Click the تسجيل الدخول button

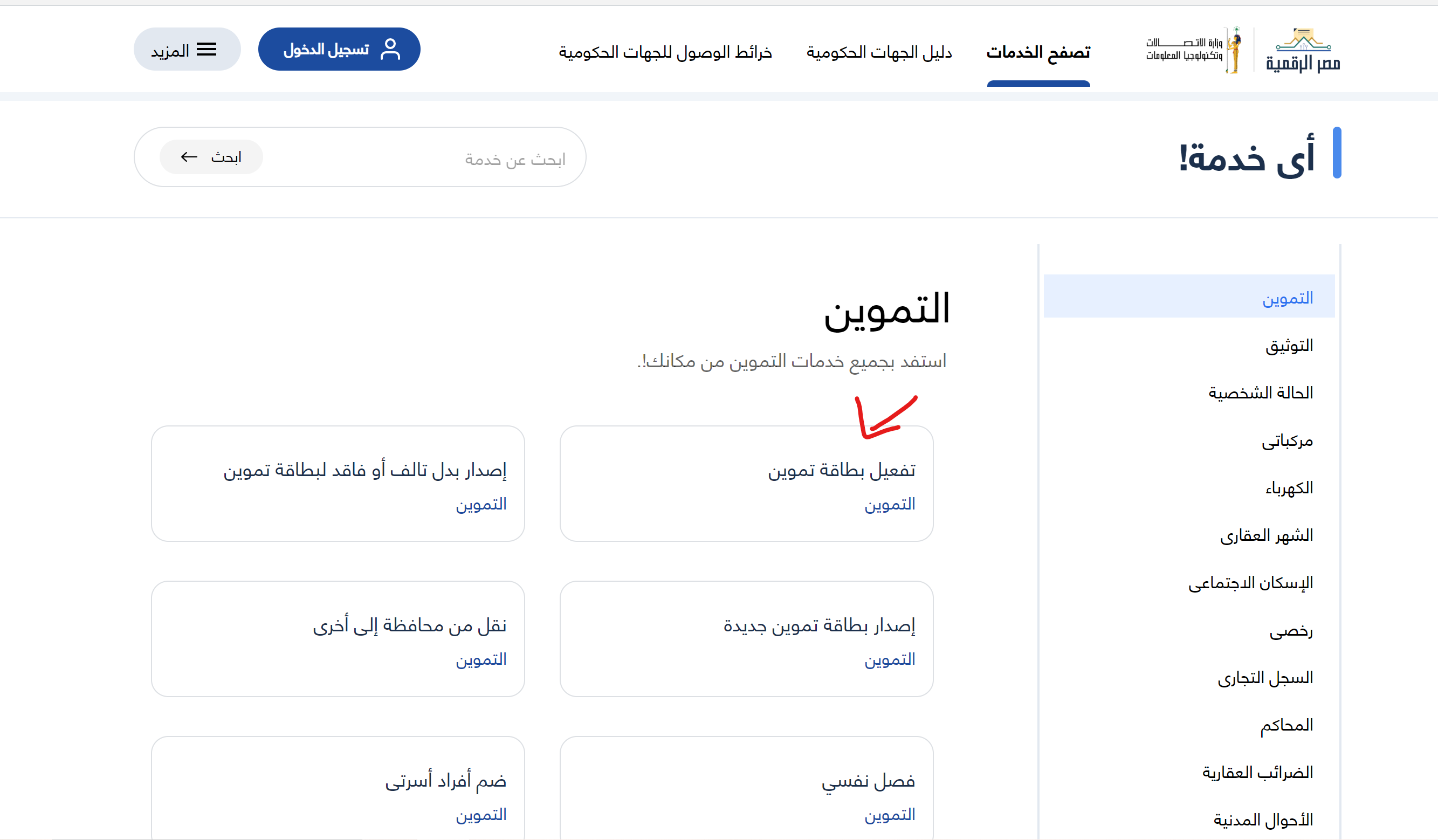[x=339, y=49]
